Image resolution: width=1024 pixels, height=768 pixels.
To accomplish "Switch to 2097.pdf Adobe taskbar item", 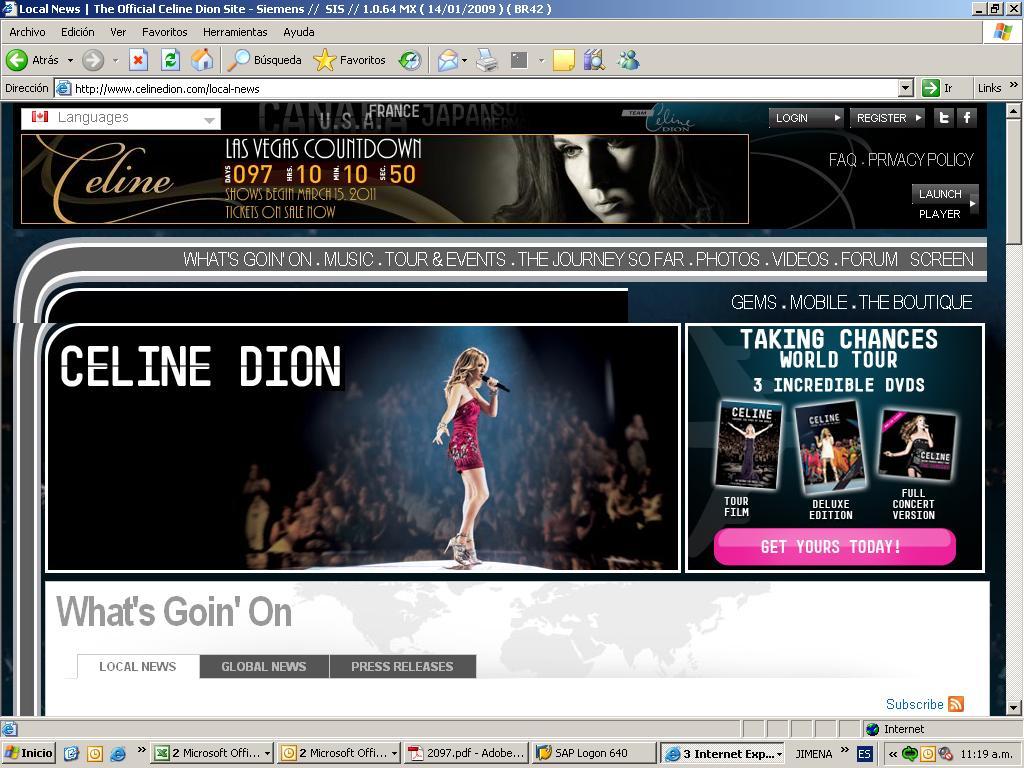I will click(467, 753).
